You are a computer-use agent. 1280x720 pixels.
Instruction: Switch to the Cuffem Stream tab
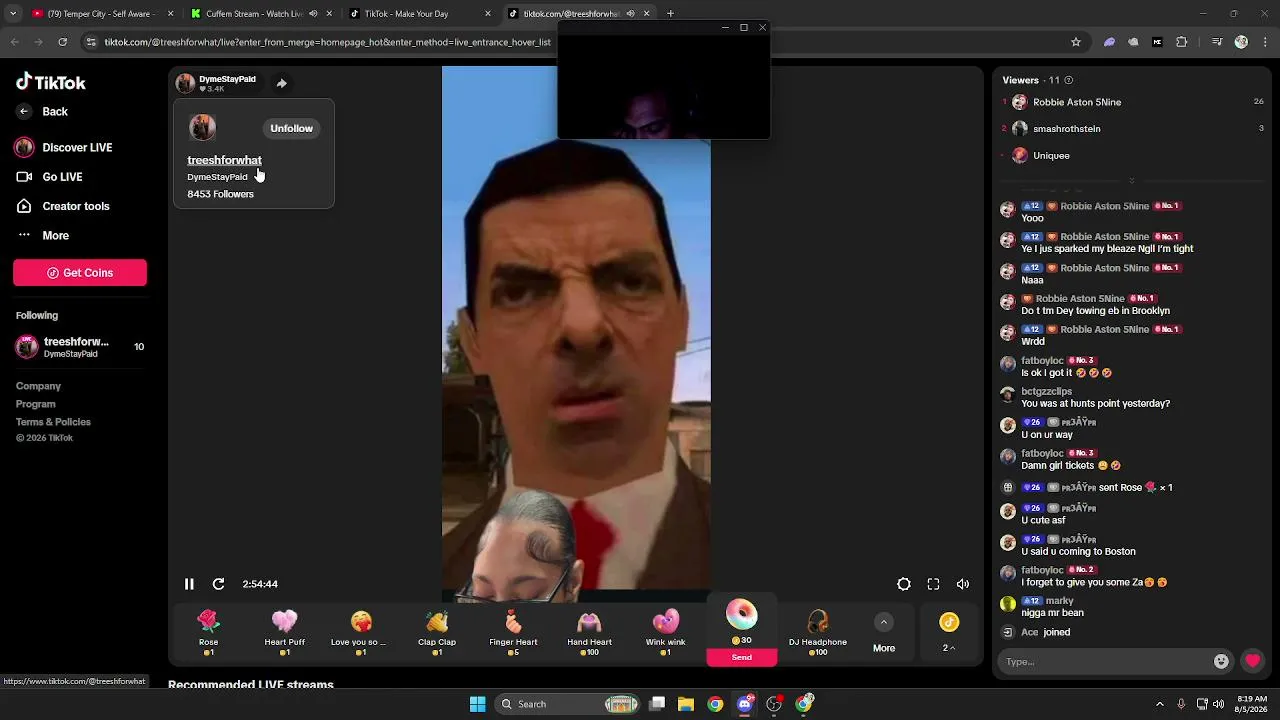(262, 14)
